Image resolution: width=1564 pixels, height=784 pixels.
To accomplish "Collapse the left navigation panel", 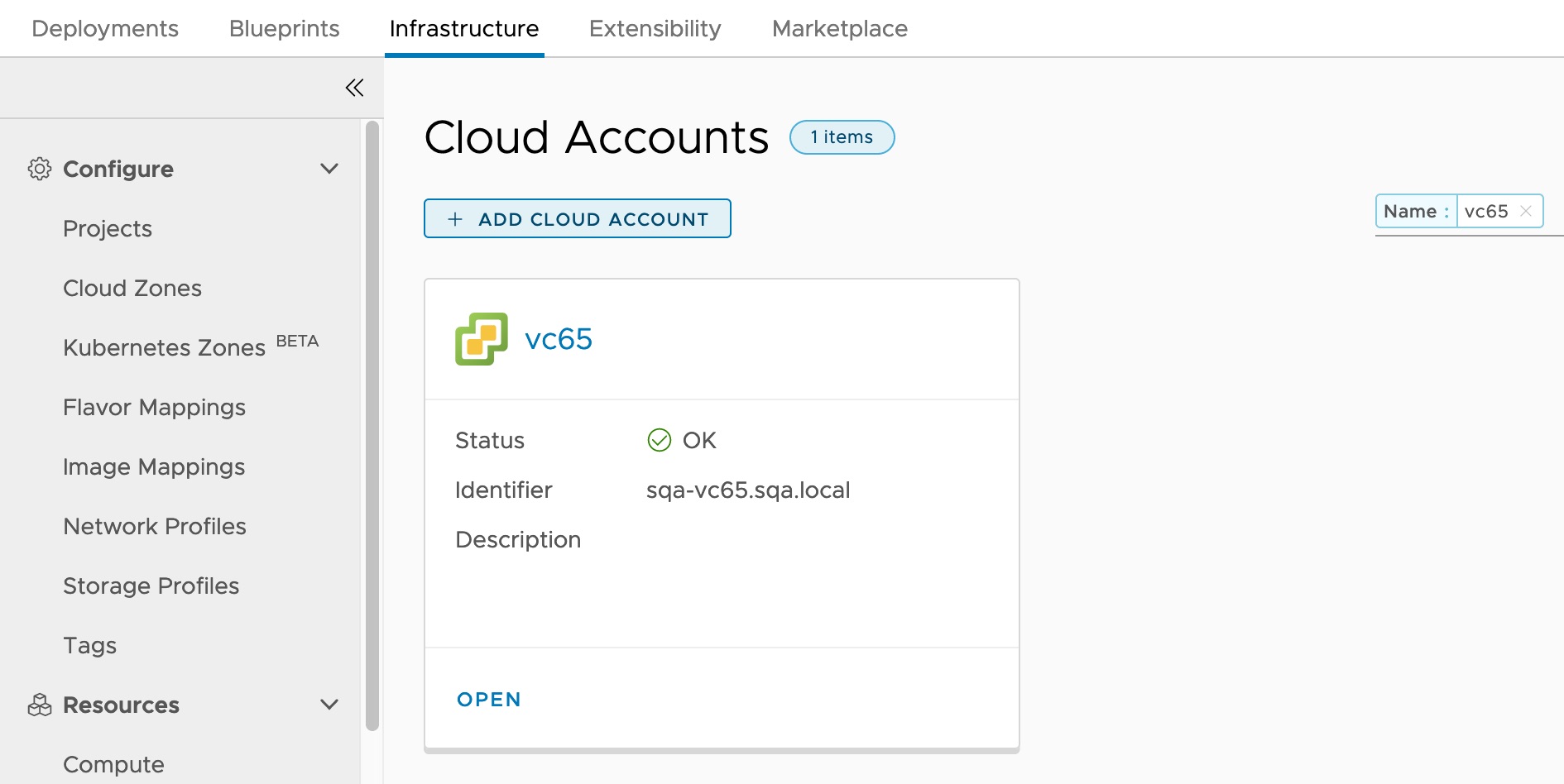I will [x=354, y=87].
